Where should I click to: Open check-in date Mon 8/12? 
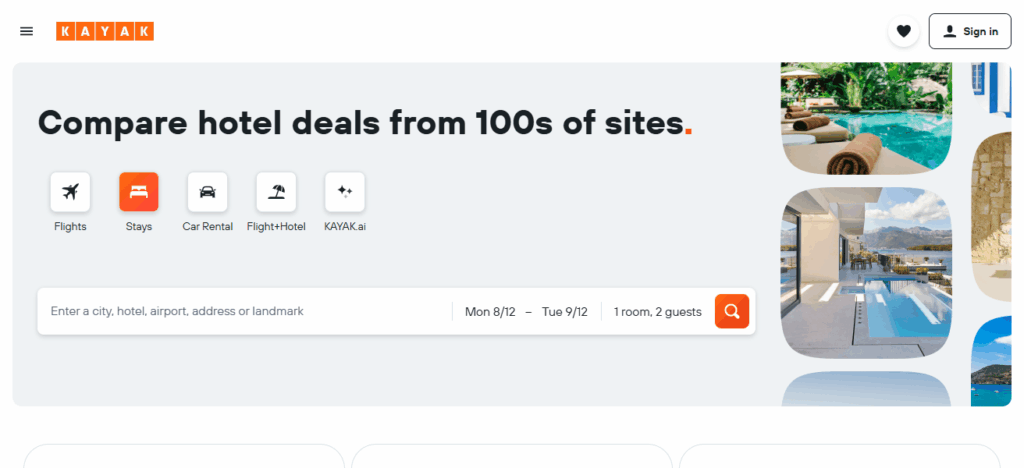(490, 312)
